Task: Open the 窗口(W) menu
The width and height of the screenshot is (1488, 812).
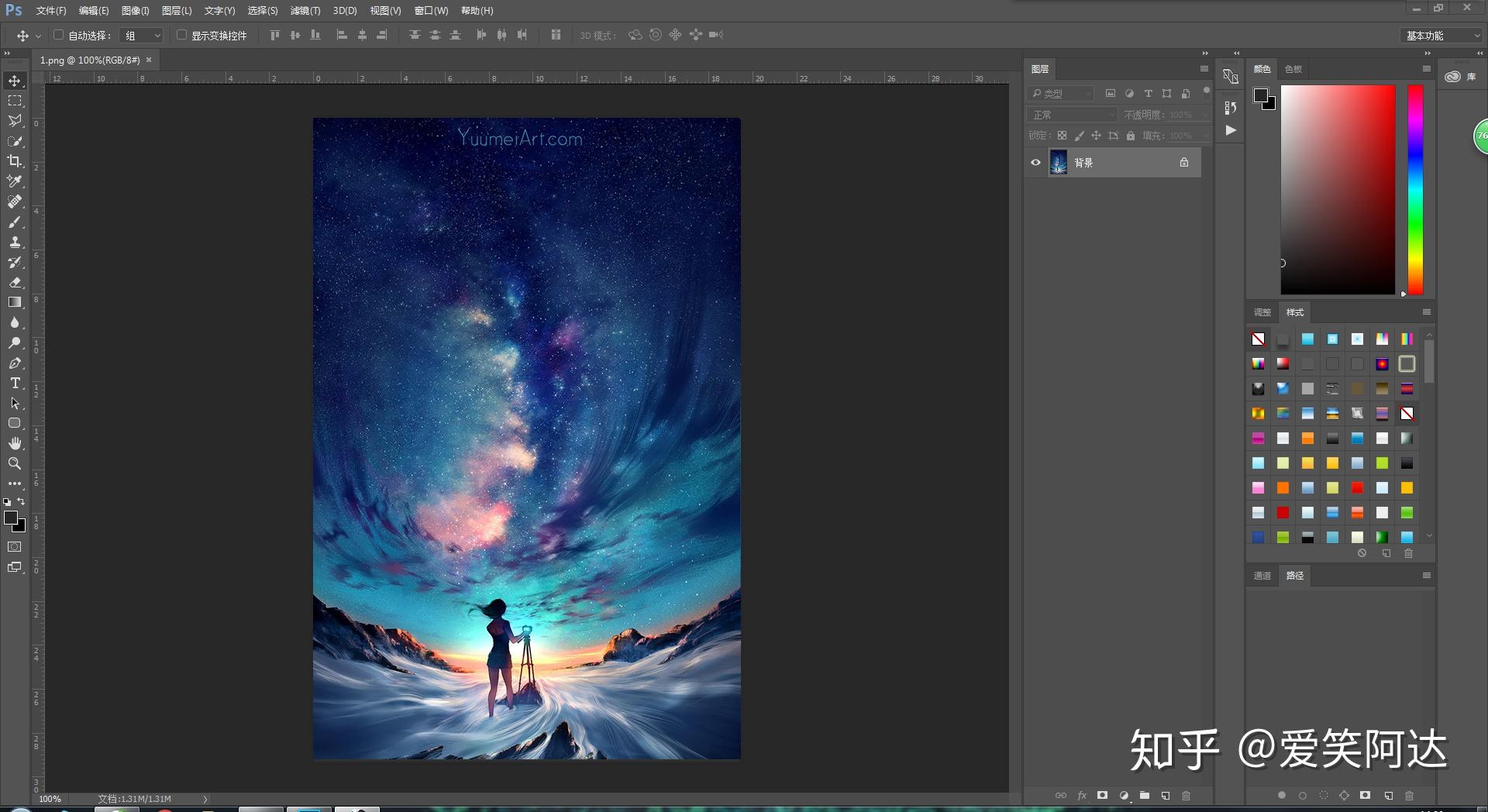Action: pos(431,11)
